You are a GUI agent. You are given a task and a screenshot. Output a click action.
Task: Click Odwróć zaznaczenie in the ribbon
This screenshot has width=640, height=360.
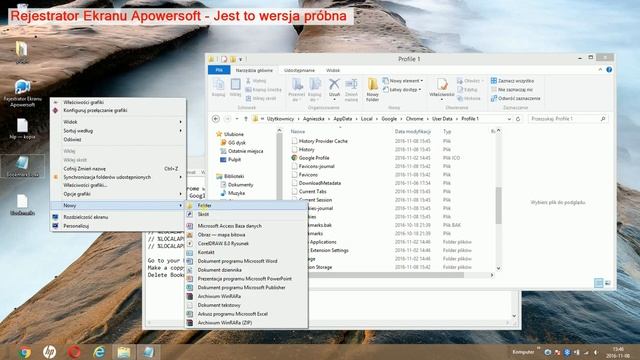(516, 98)
